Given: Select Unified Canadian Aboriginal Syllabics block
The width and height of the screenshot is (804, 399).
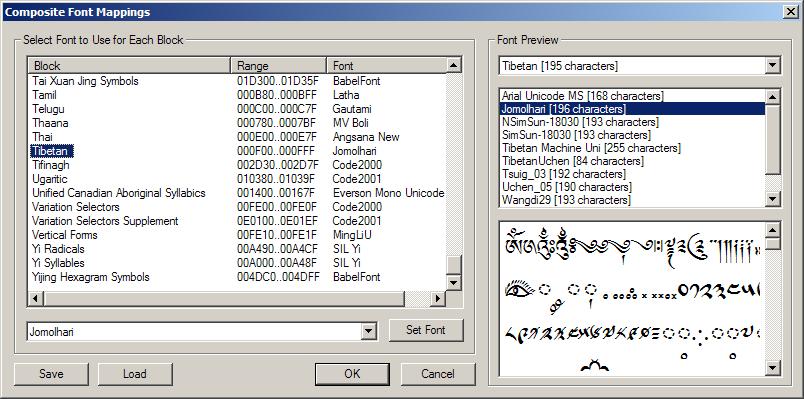Looking at the screenshot, I should coord(118,193).
